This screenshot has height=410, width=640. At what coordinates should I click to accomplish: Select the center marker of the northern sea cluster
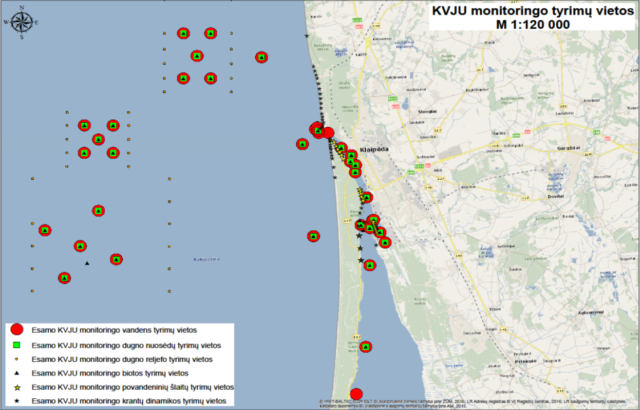[197, 56]
